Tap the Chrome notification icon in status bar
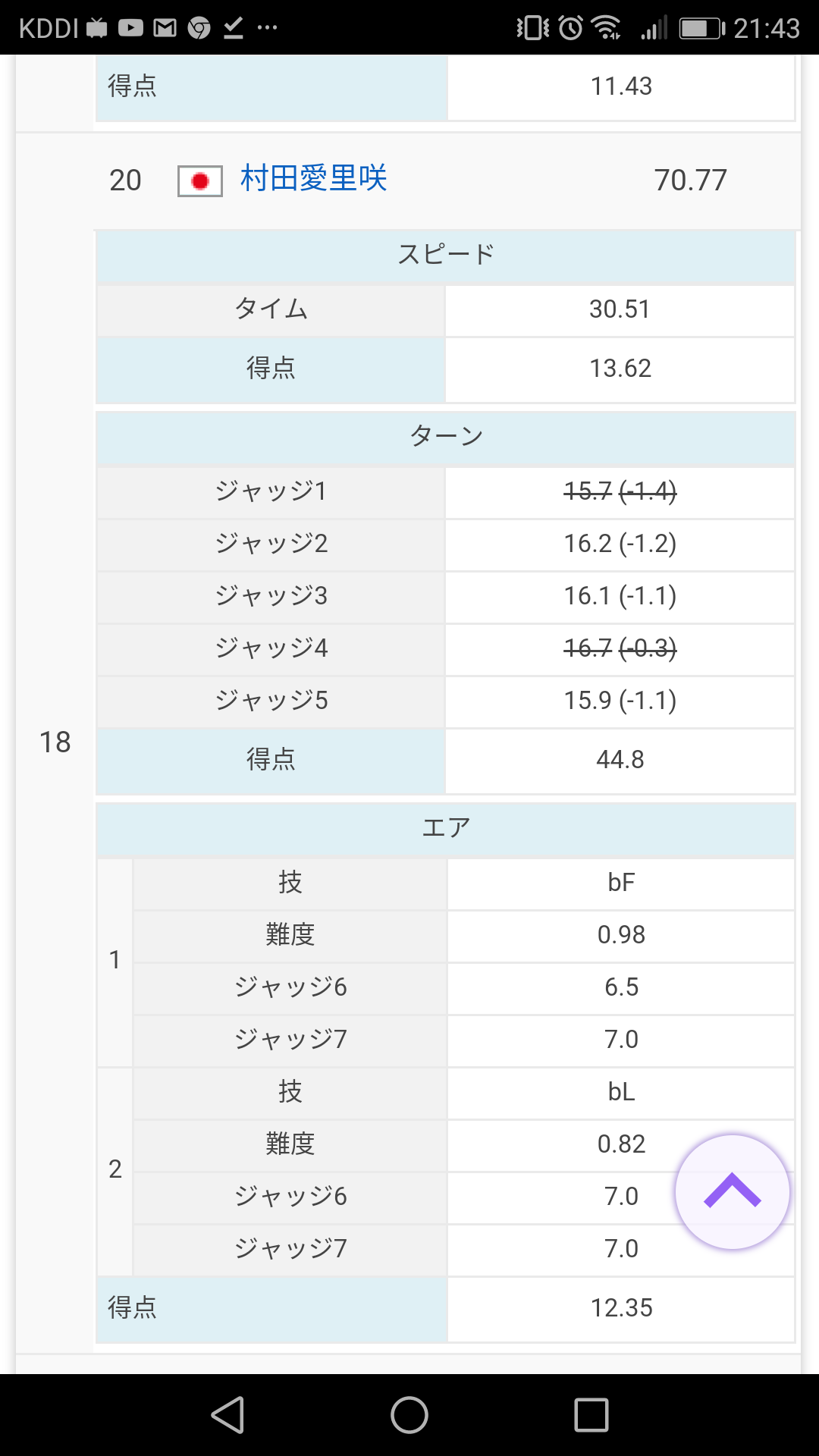This screenshot has height=1456, width=819. pos(199,28)
